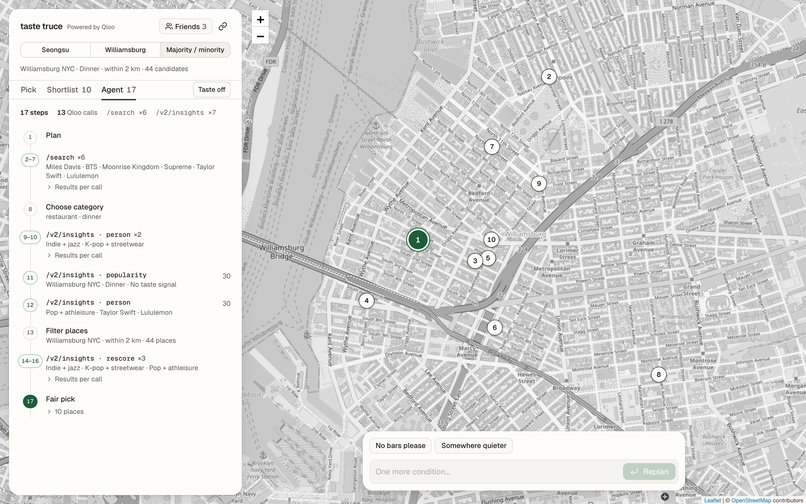Expand Results per call under person ×2
The height and width of the screenshot is (504, 806).
point(75,256)
